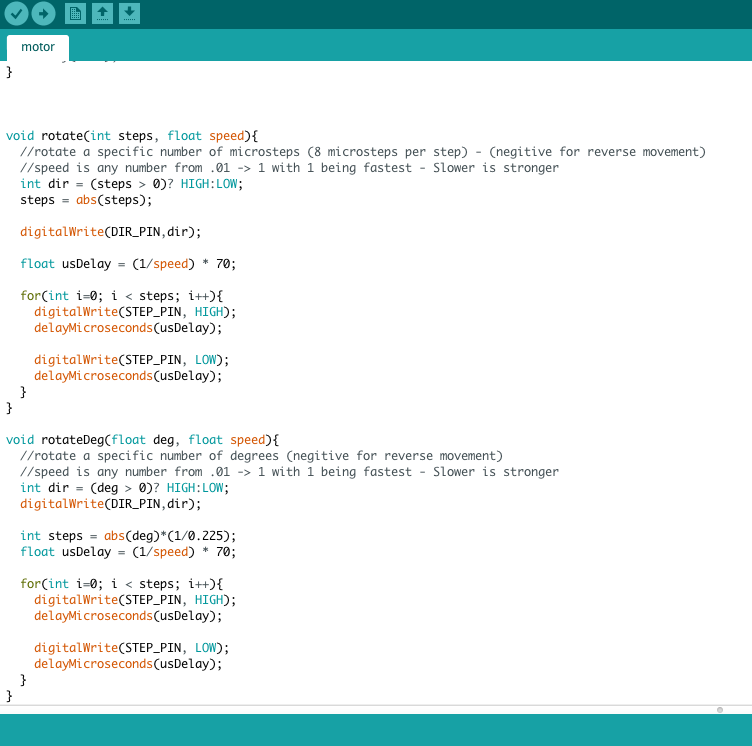Click the line 'int dir = (deg > 0)? HIGH:LOW;'
Viewport: 752px width, 746px height.
[125, 488]
